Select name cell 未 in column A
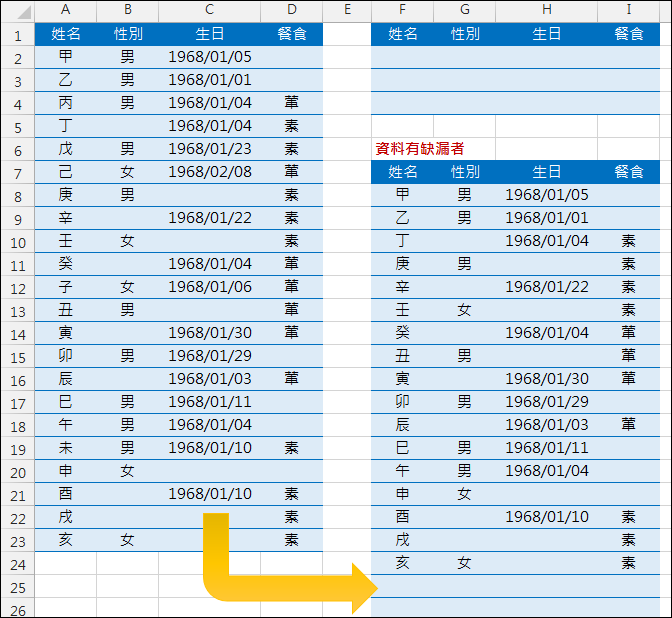This screenshot has width=672, height=618. 66,448
